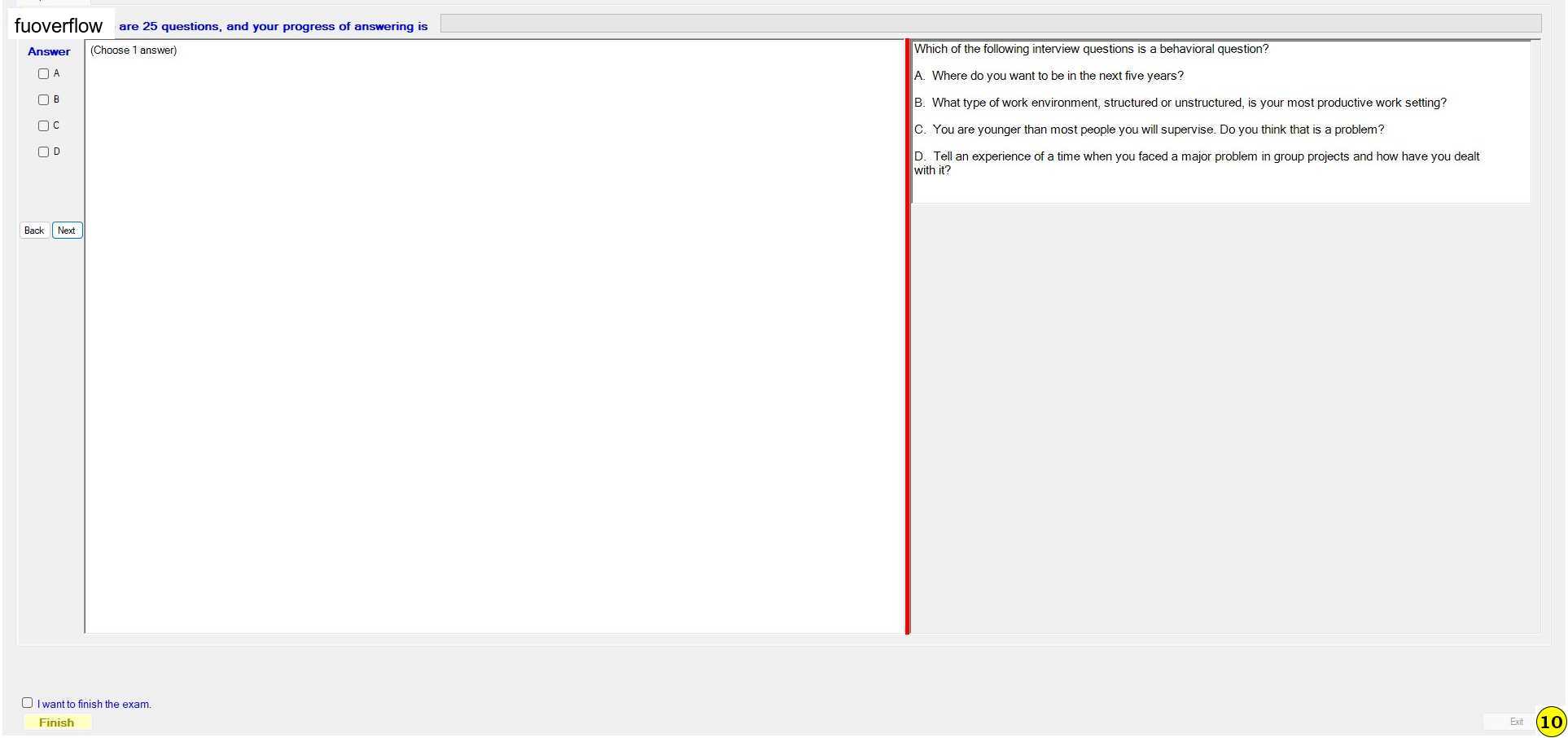Click the 'are 25 questions' progress label
Image resolution: width=1568 pixels, height=738 pixels.
pos(274,26)
